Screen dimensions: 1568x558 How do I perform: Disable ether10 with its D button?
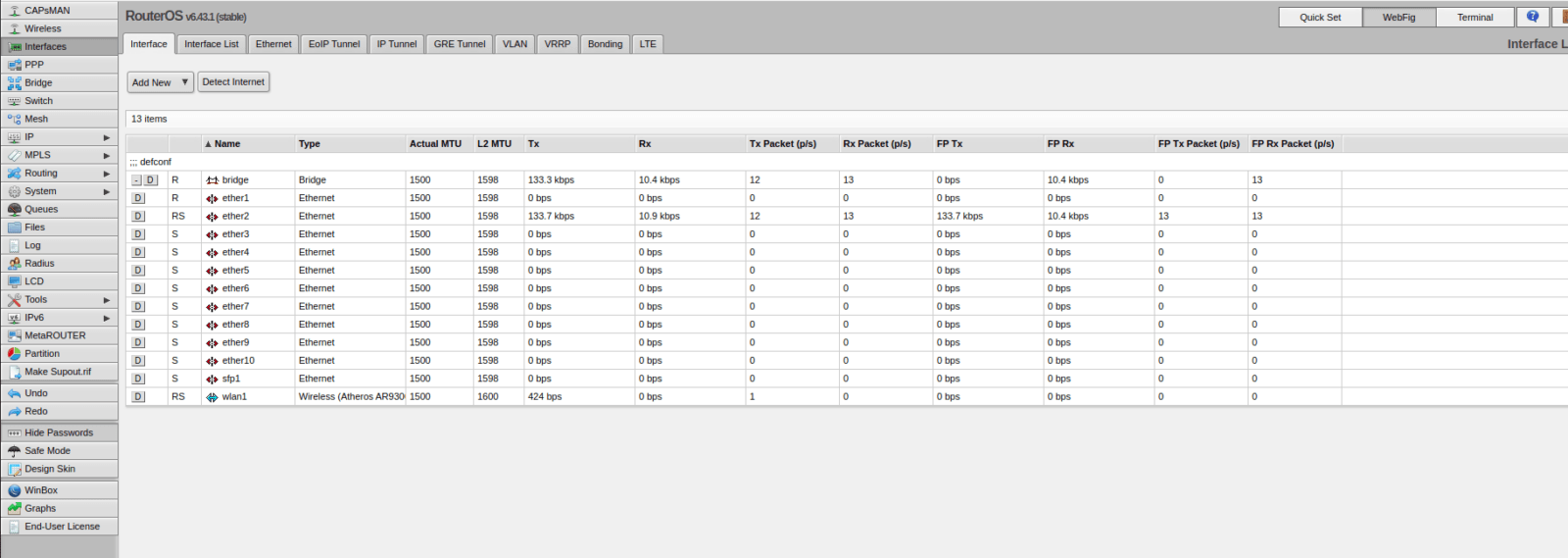[138, 361]
